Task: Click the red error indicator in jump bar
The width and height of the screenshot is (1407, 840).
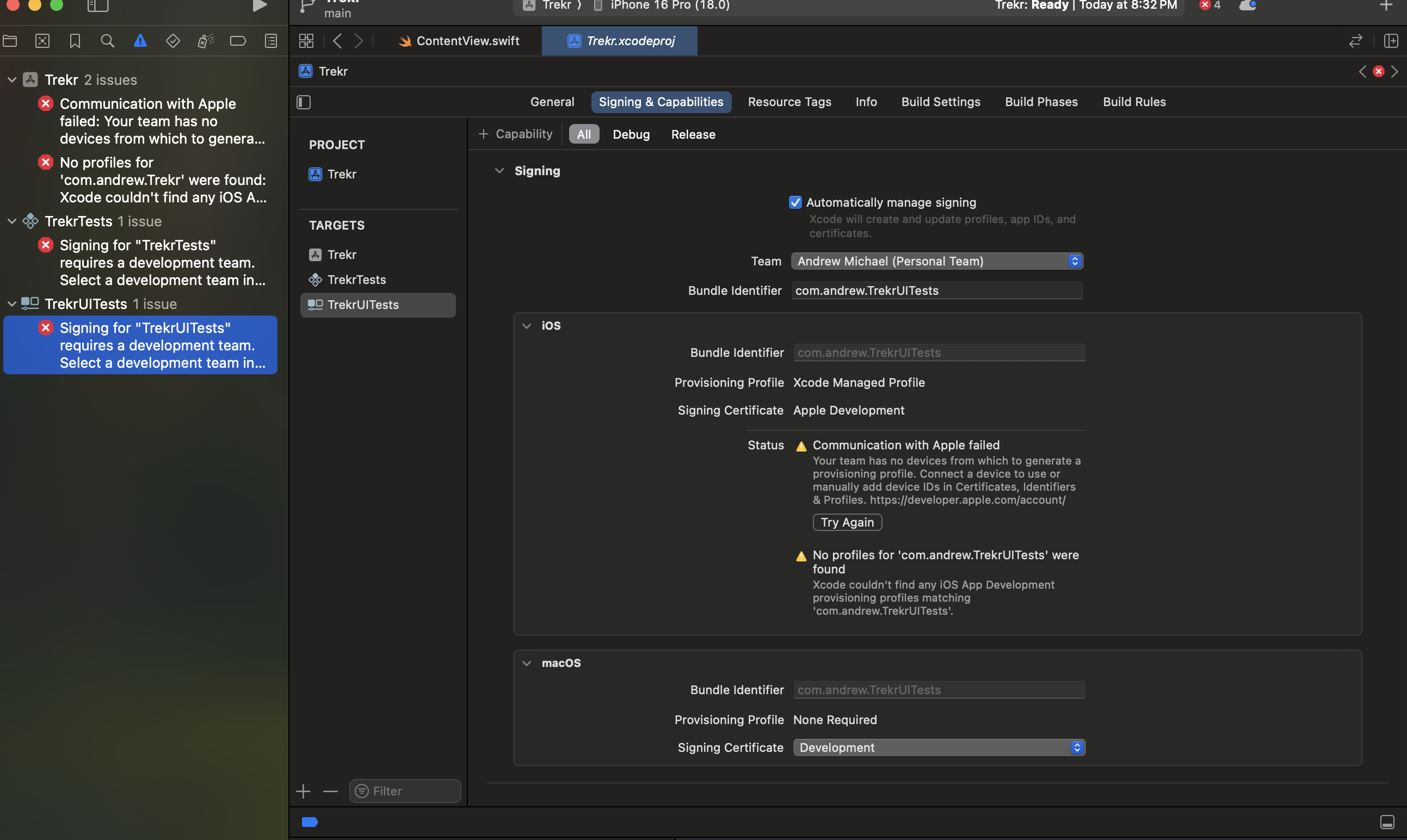Action: [1379, 71]
